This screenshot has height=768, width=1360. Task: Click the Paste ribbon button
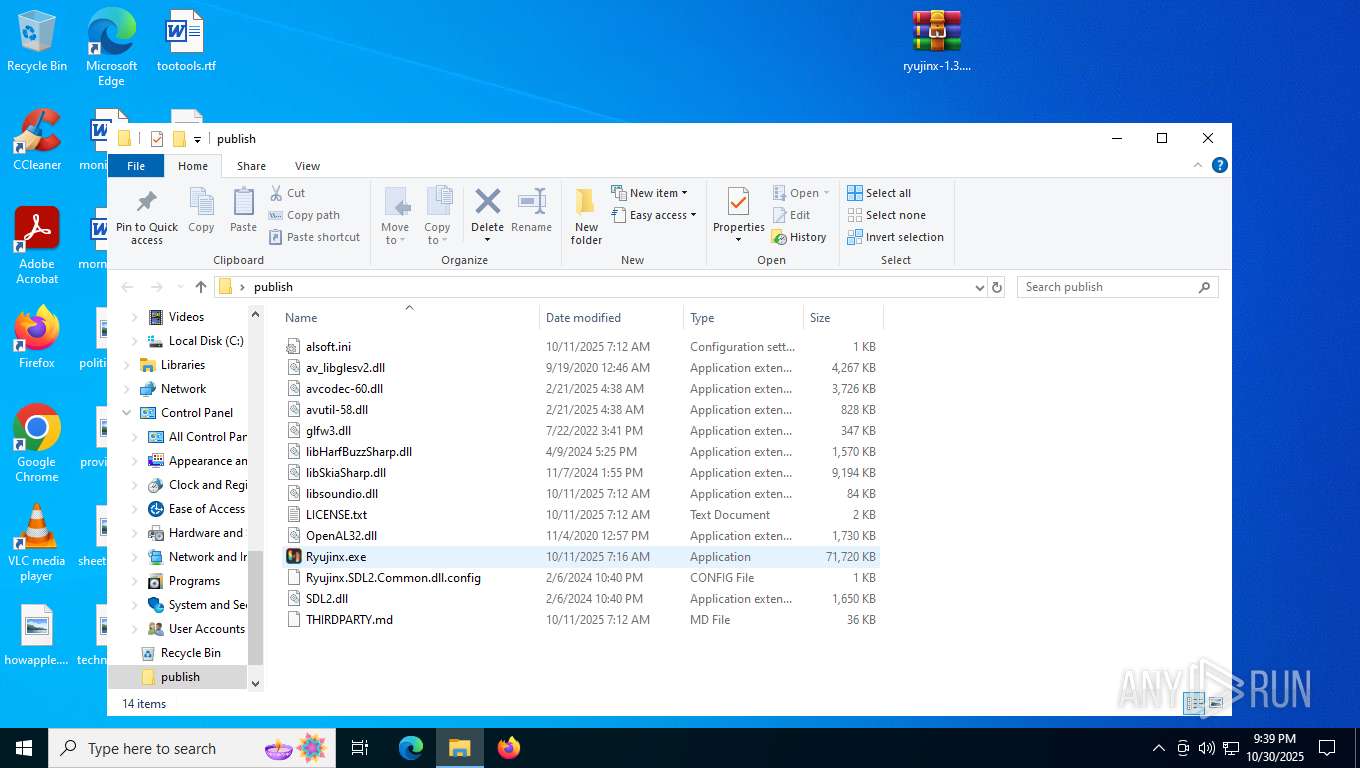click(x=243, y=212)
